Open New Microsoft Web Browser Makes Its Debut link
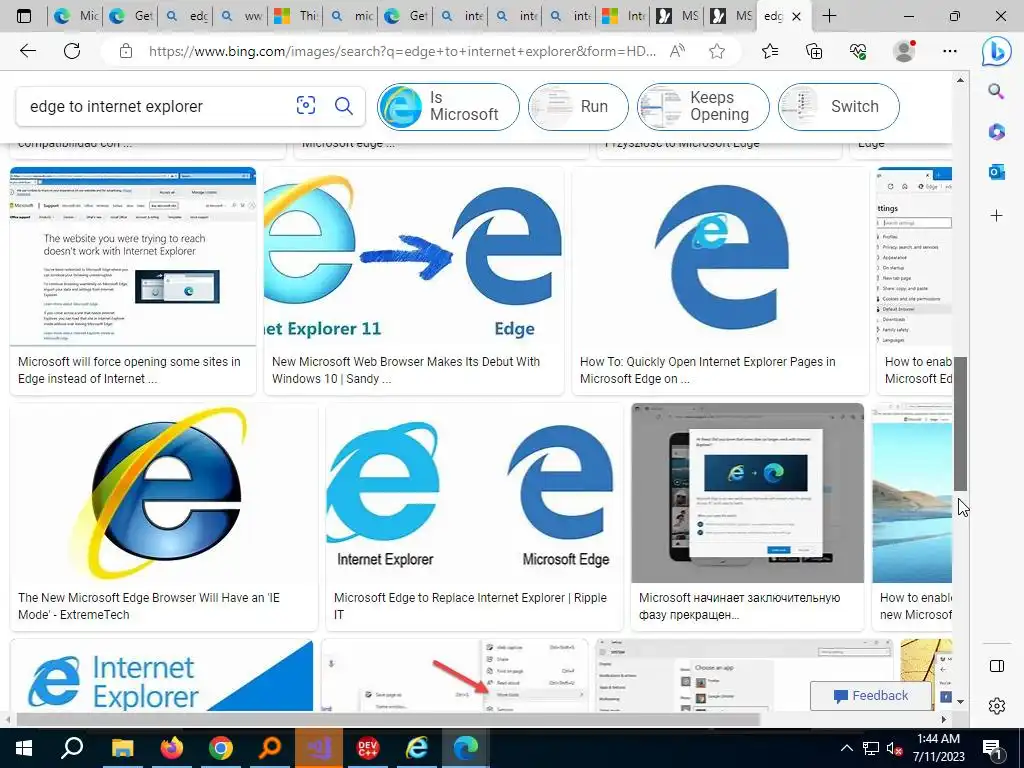 point(406,370)
